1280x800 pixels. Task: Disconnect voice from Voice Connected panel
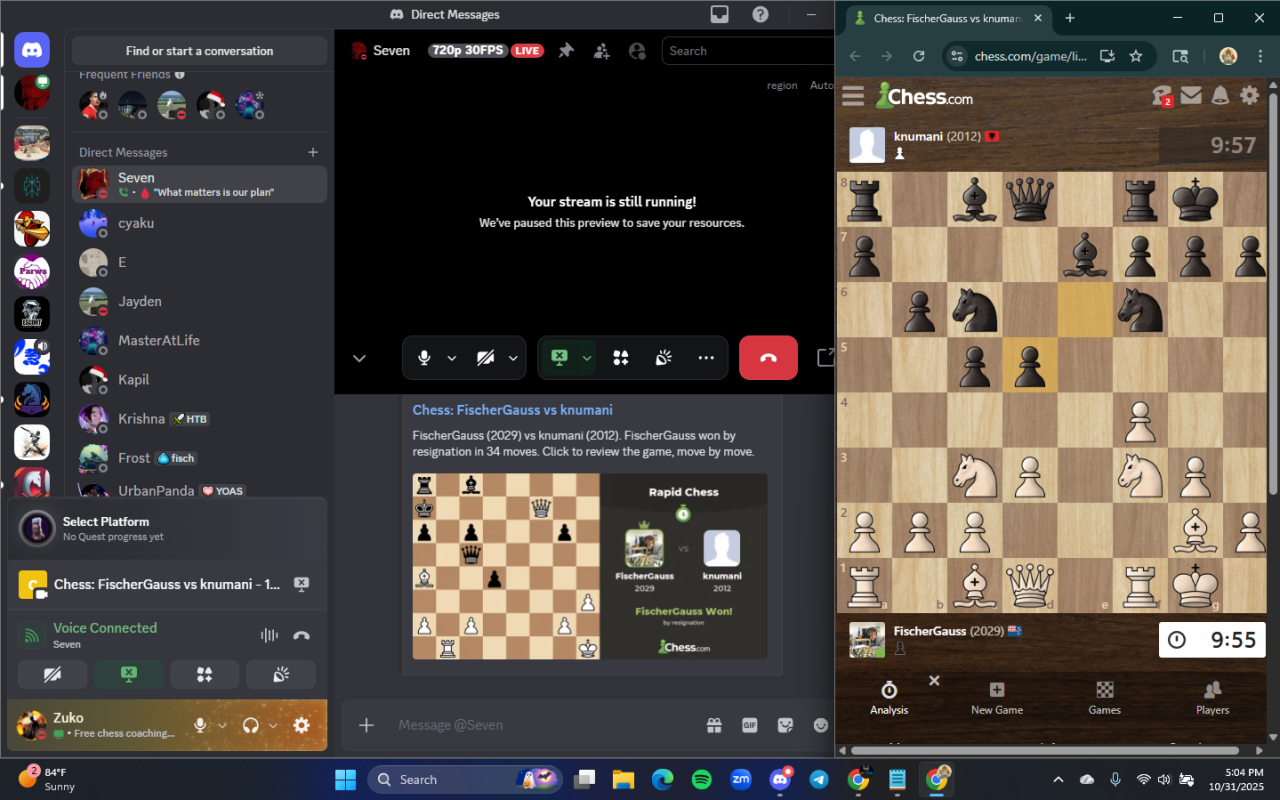click(x=301, y=635)
